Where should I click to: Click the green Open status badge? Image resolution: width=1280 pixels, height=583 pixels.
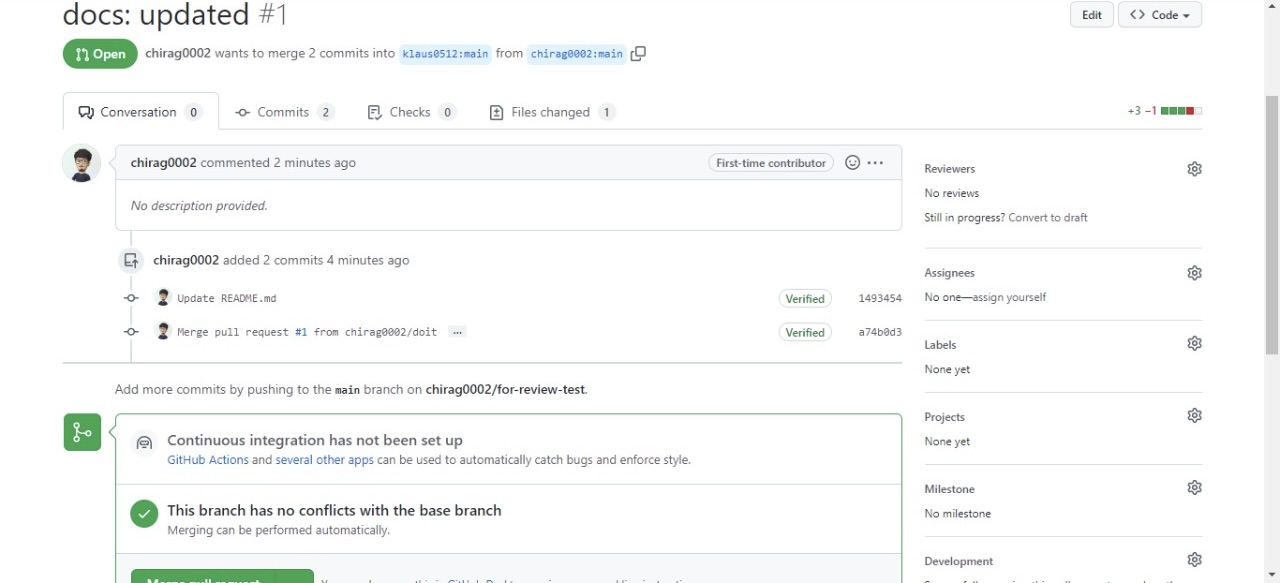pos(100,54)
